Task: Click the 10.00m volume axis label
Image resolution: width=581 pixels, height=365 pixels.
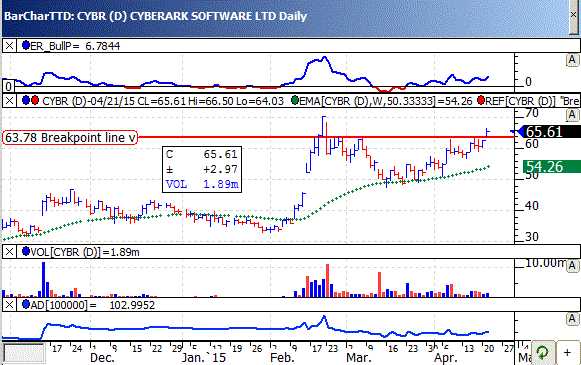Action: (546, 263)
